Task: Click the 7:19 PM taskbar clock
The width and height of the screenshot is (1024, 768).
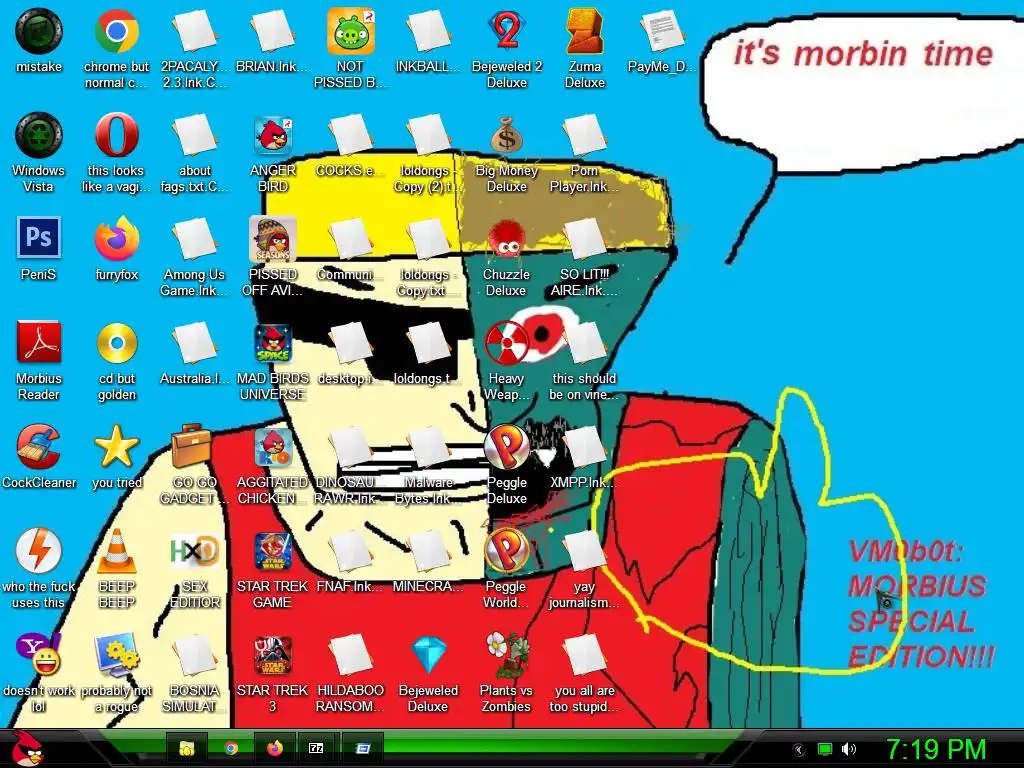Action: click(x=936, y=749)
